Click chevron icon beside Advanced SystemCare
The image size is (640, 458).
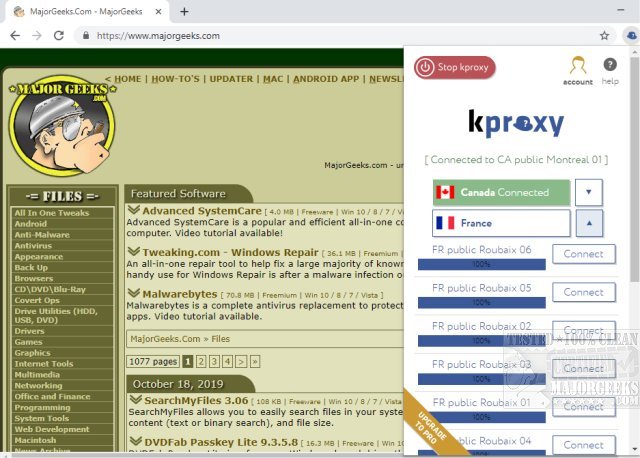pyautogui.click(x=133, y=210)
